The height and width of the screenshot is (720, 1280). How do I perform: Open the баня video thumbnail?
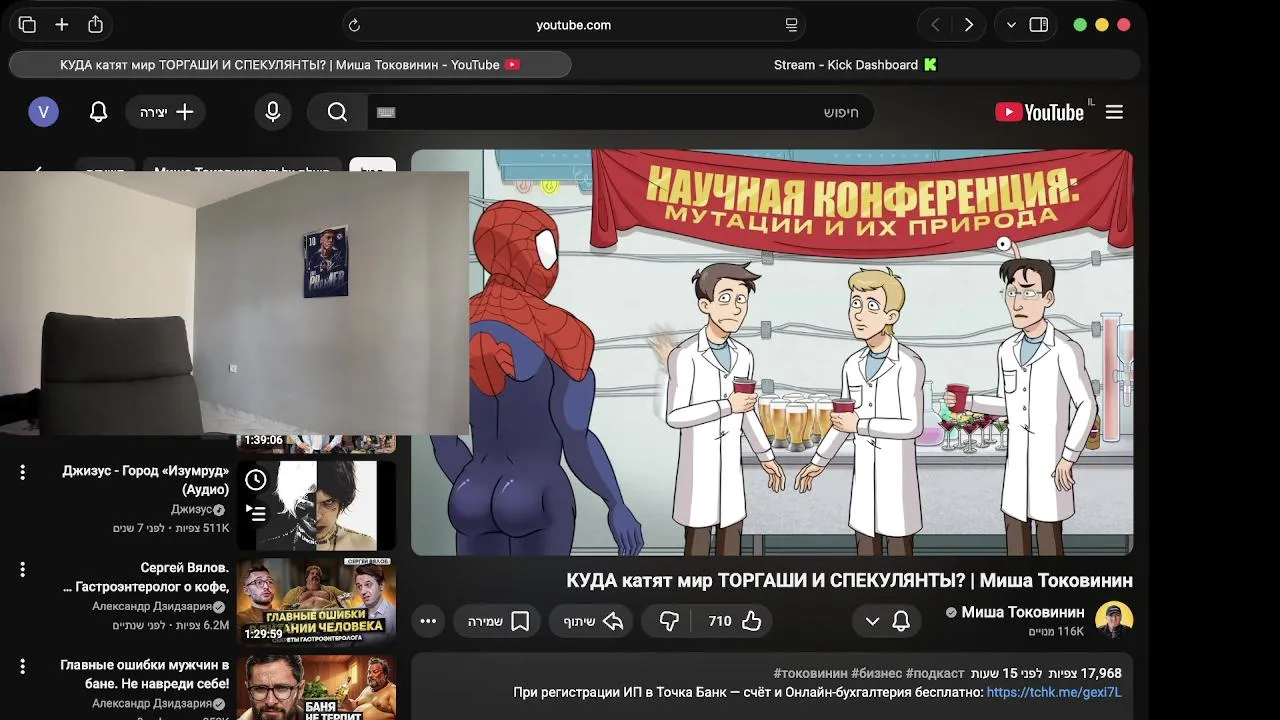[x=316, y=687]
